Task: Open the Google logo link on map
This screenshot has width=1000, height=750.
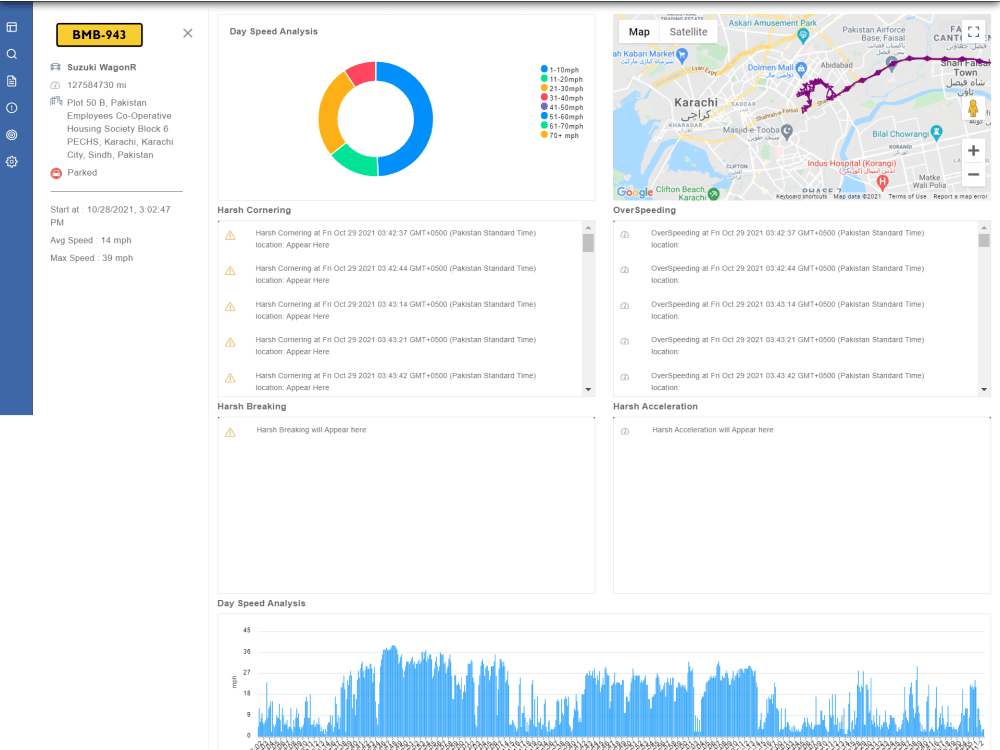Action: [x=635, y=192]
